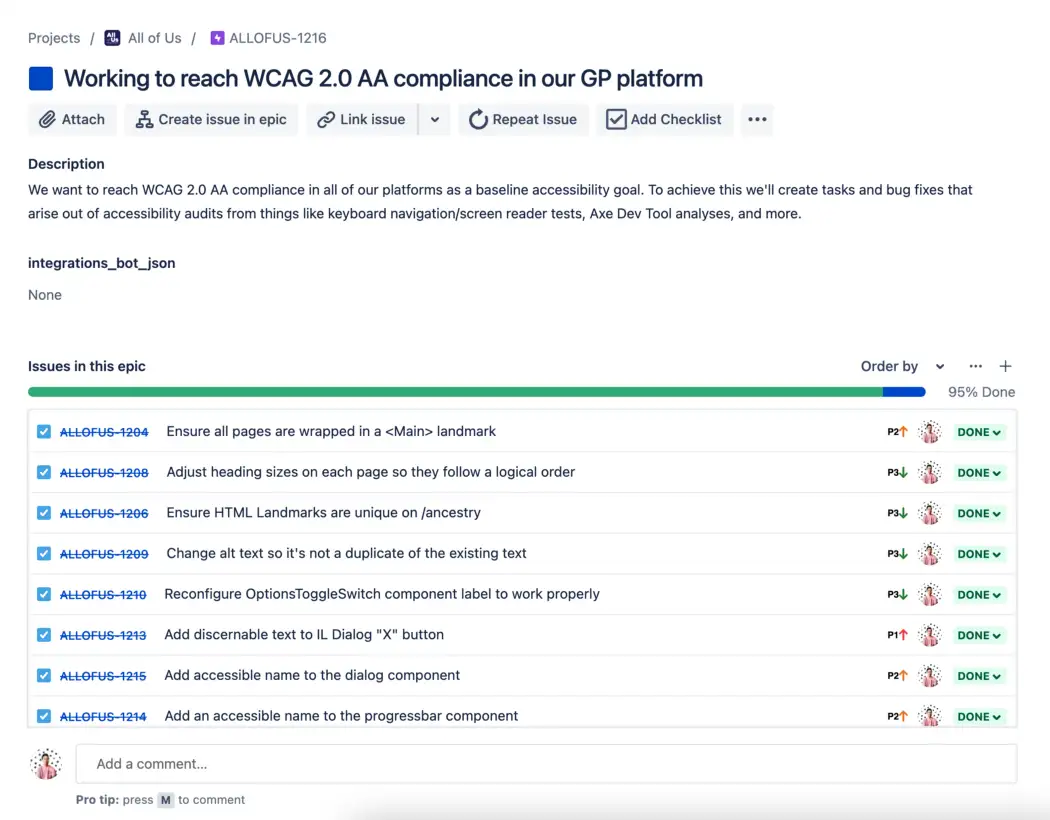1050x820 pixels.
Task: Click the Repeat Issue button
Action: 523,120
